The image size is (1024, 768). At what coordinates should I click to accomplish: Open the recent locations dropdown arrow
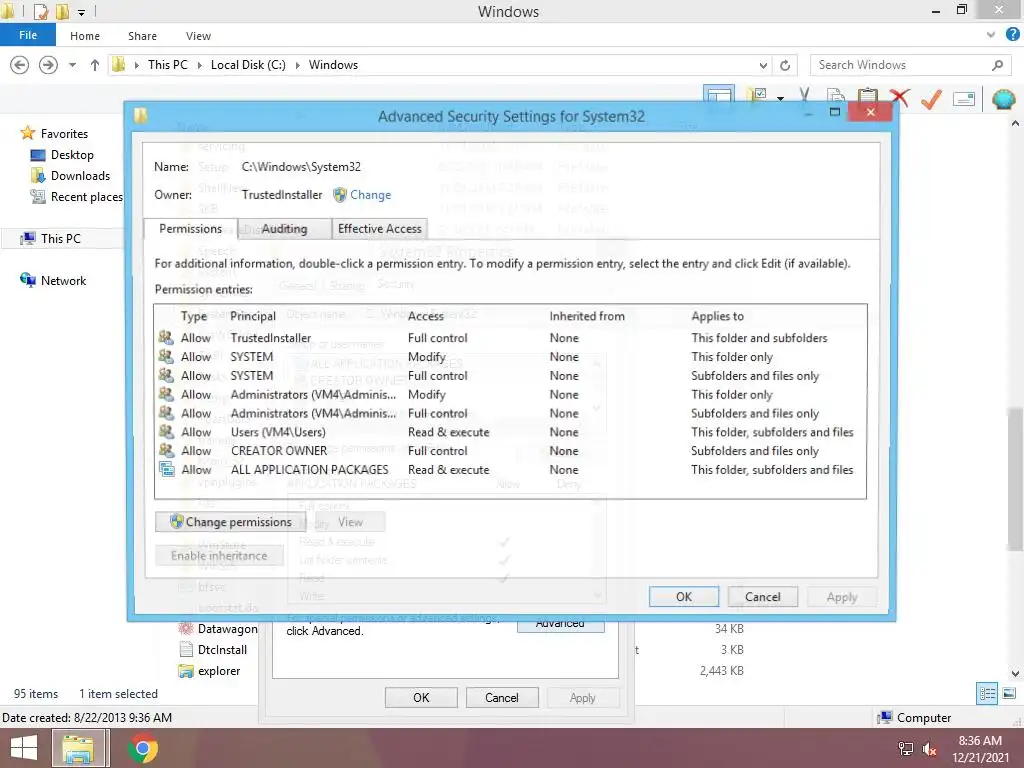72,65
